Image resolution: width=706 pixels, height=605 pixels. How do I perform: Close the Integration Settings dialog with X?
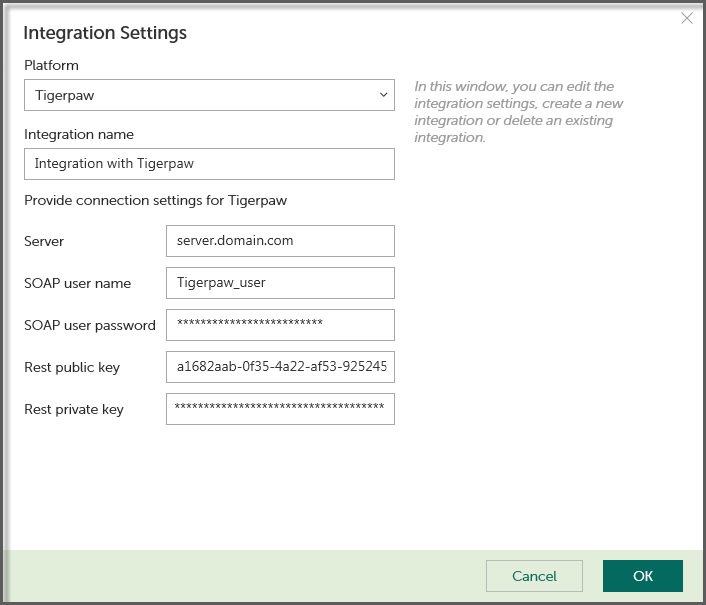pyautogui.click(x=687, y=18)
